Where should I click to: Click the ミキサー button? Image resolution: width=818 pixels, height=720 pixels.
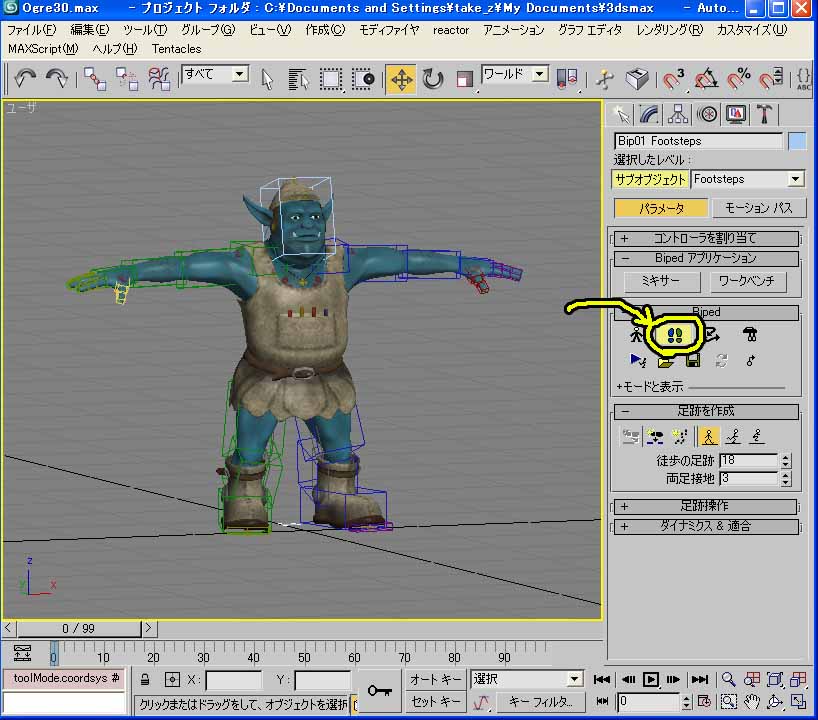[x=661, y=281]
